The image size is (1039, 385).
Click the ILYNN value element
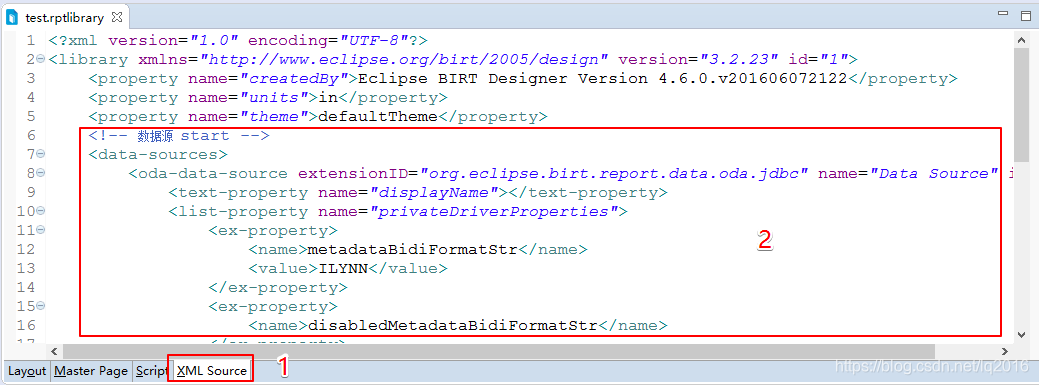[x=348, y=268]
